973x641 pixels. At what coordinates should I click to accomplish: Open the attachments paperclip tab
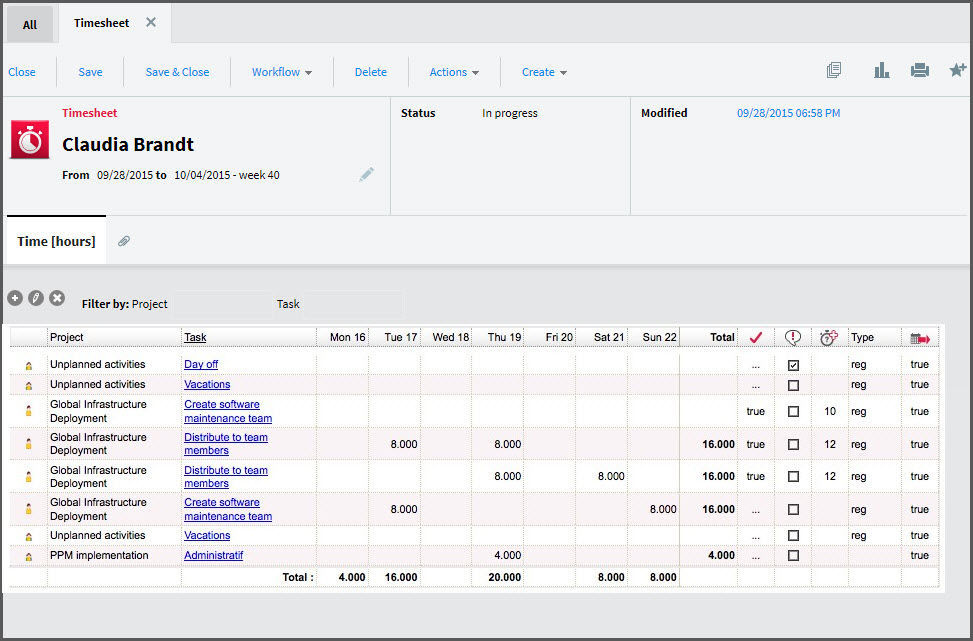pos(124,241)
